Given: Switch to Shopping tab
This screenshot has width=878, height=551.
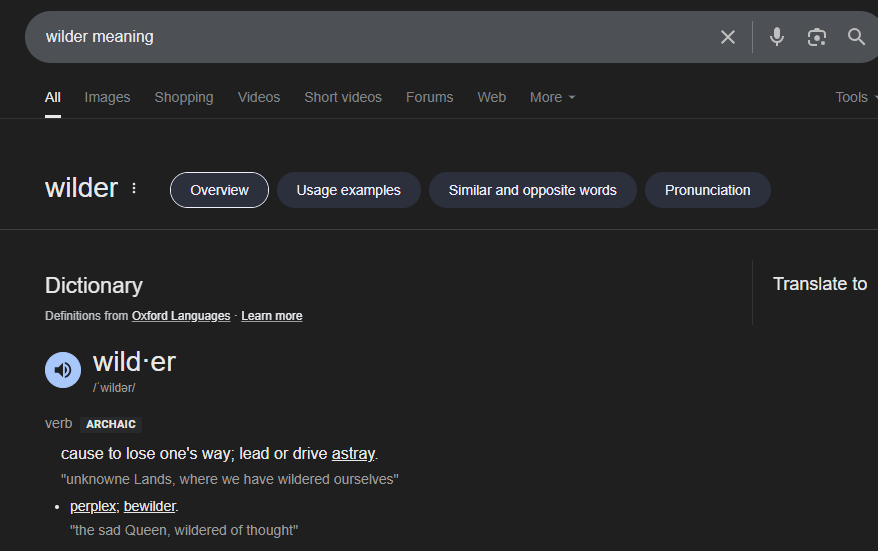Looking at the screenshot, I should (184, 97).
